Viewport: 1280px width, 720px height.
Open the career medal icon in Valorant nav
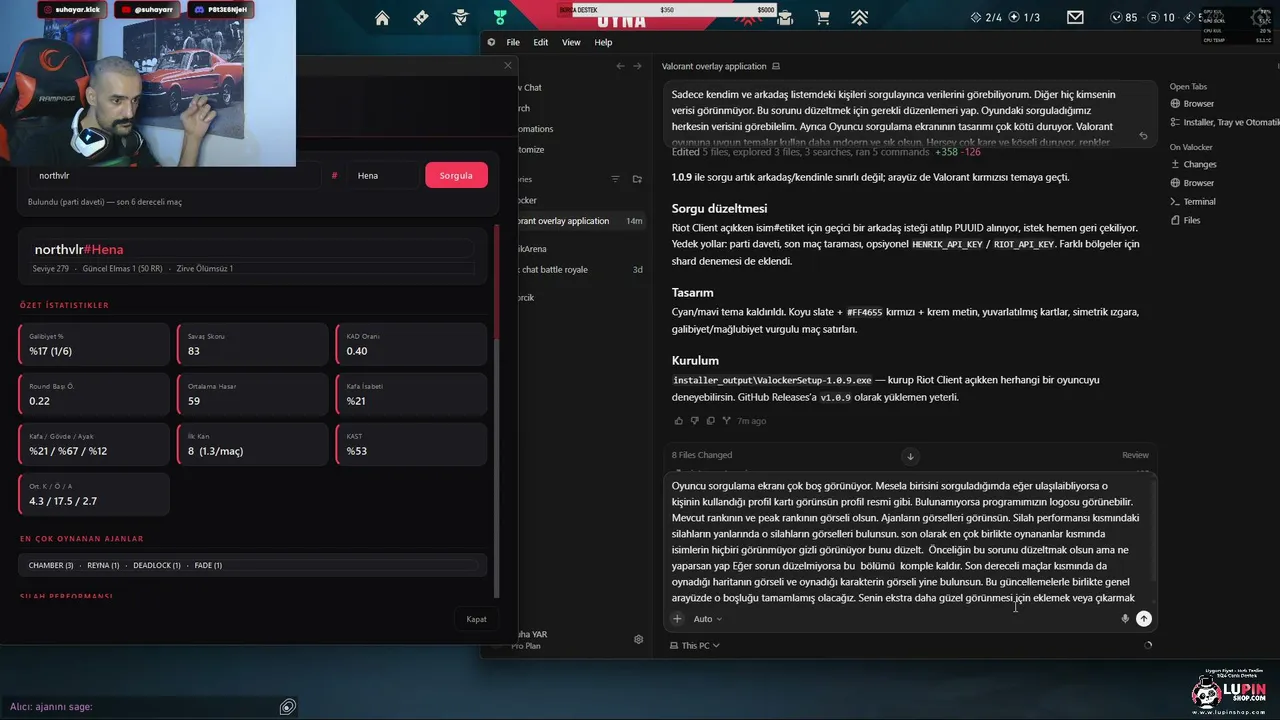500,17
